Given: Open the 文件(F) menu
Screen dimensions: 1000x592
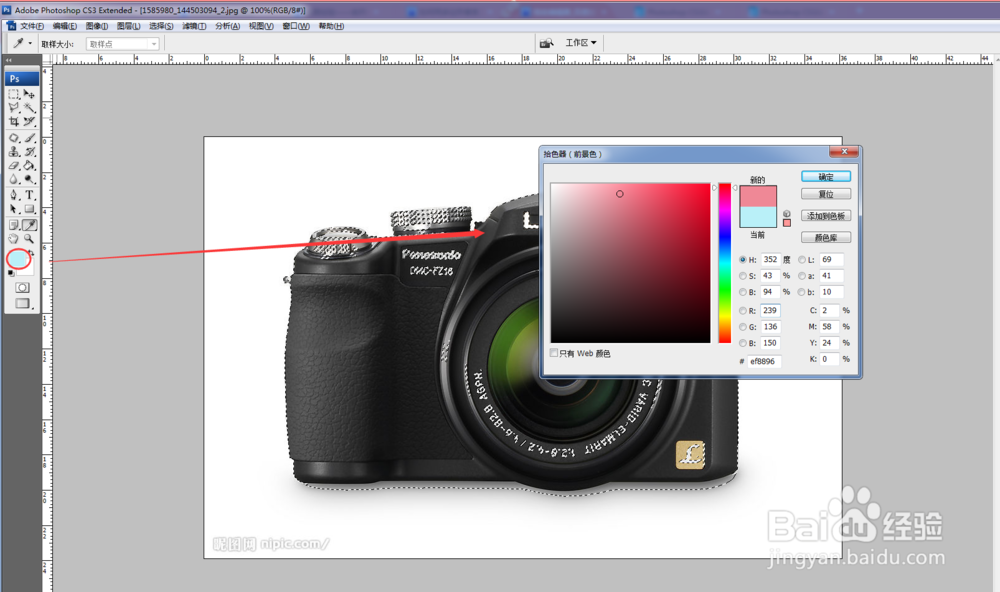Looking at the screenshot, I should pyautogui.click(x=32, y=26).
